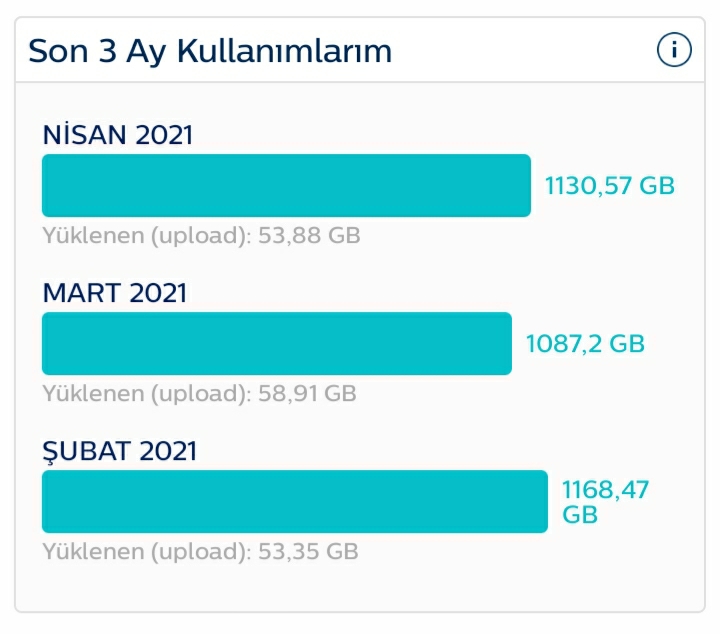This screenshot has width=720, height=634.
Task: Click the MART 2021 month label
Action: 115,293
